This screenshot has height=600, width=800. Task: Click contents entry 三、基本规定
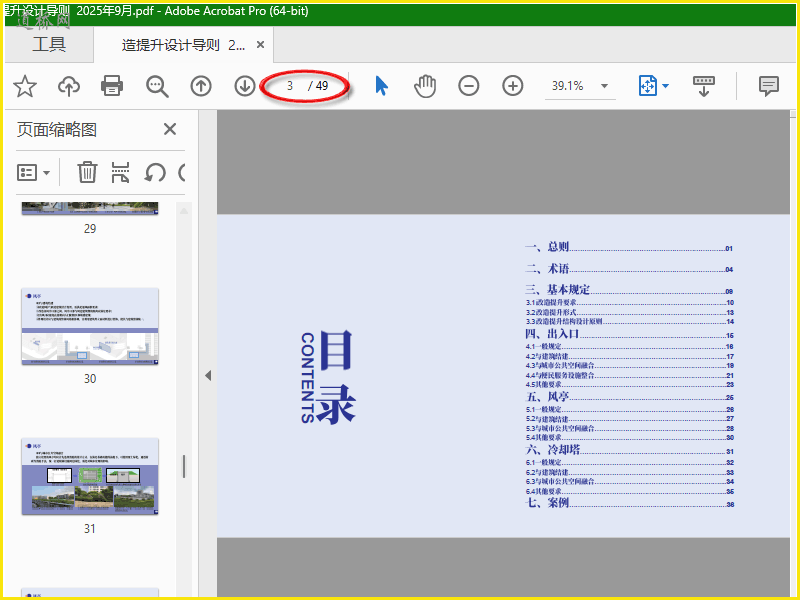[629, 290]
